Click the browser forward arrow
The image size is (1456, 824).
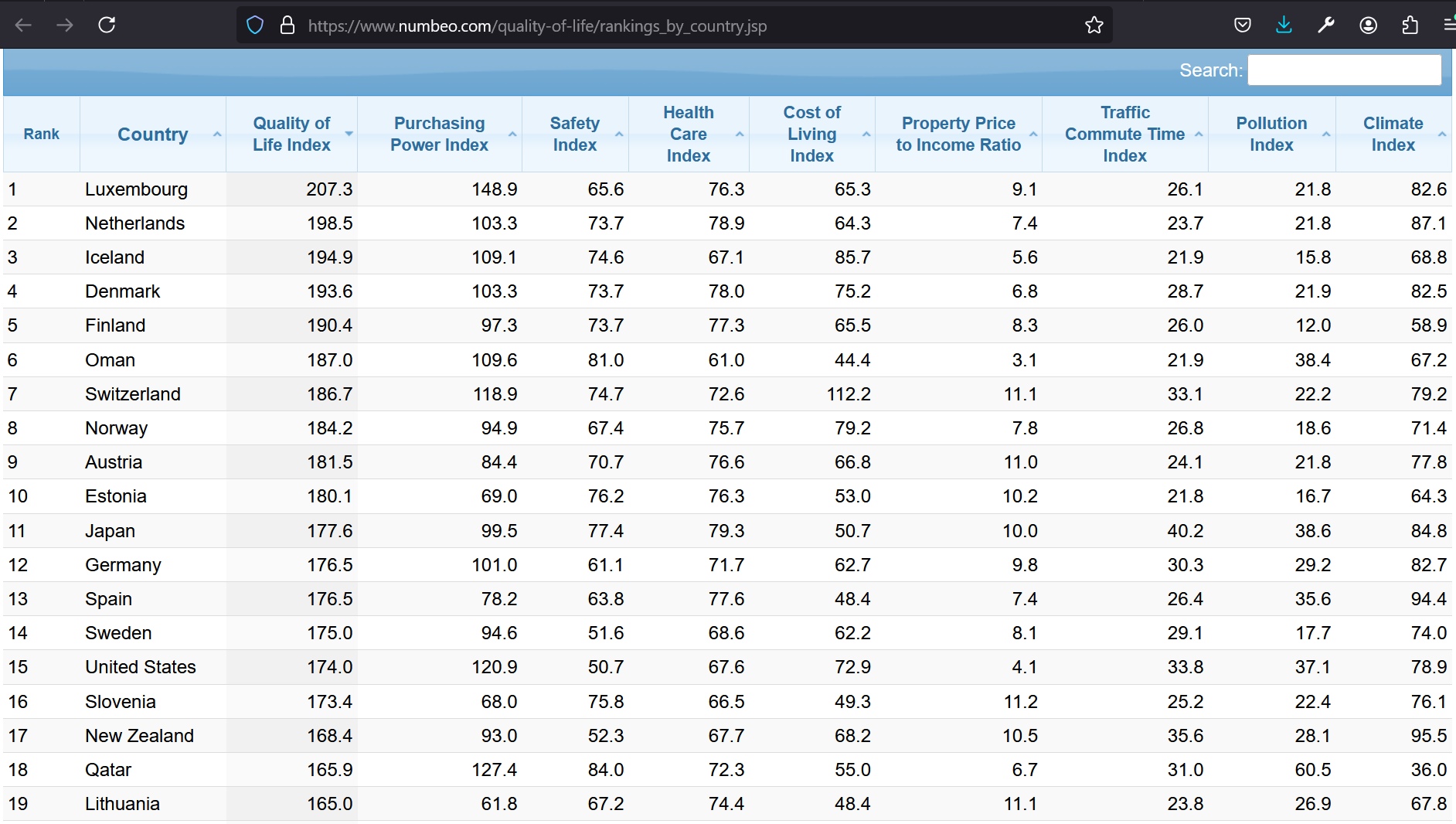(65, 26)
